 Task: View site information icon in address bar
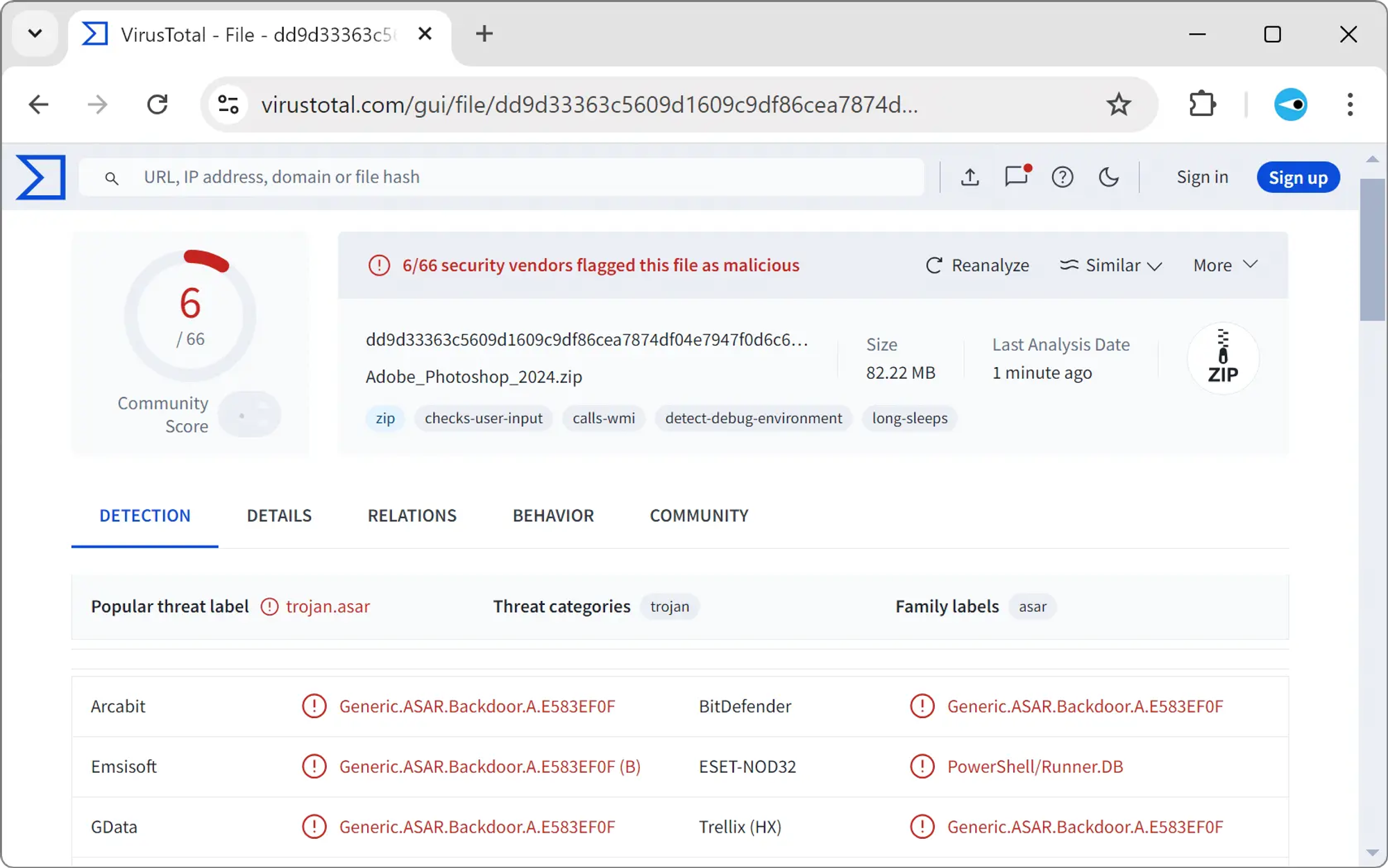[228, 105]
